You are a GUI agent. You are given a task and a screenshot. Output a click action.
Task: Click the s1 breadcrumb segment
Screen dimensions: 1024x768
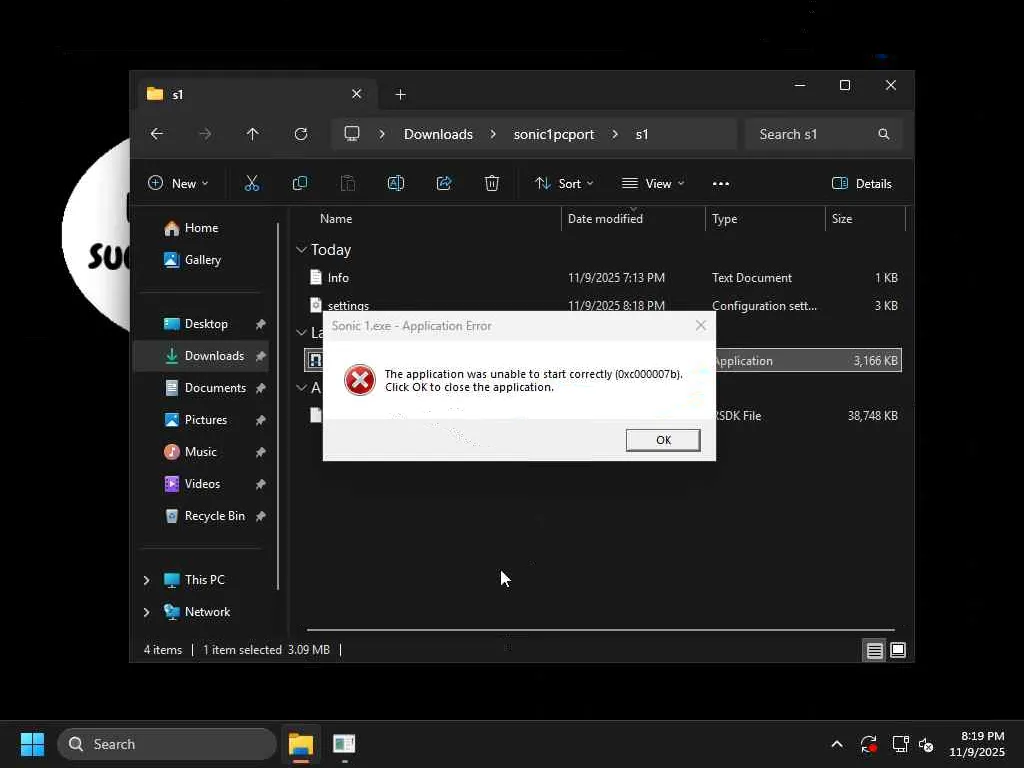(642, 134)
